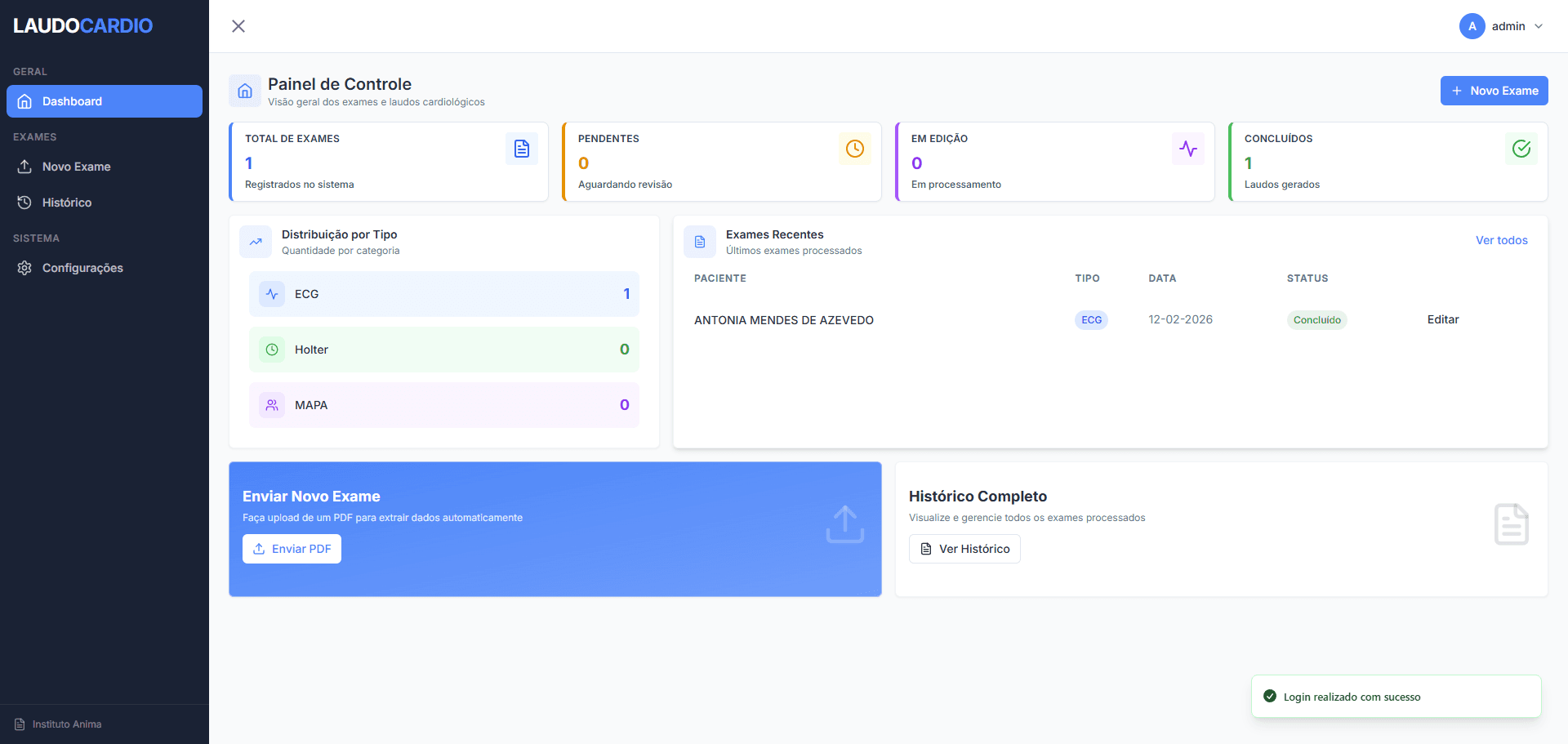Click the Enviar PDF button
The image size is (1568, 744).
tap(292, 549)
